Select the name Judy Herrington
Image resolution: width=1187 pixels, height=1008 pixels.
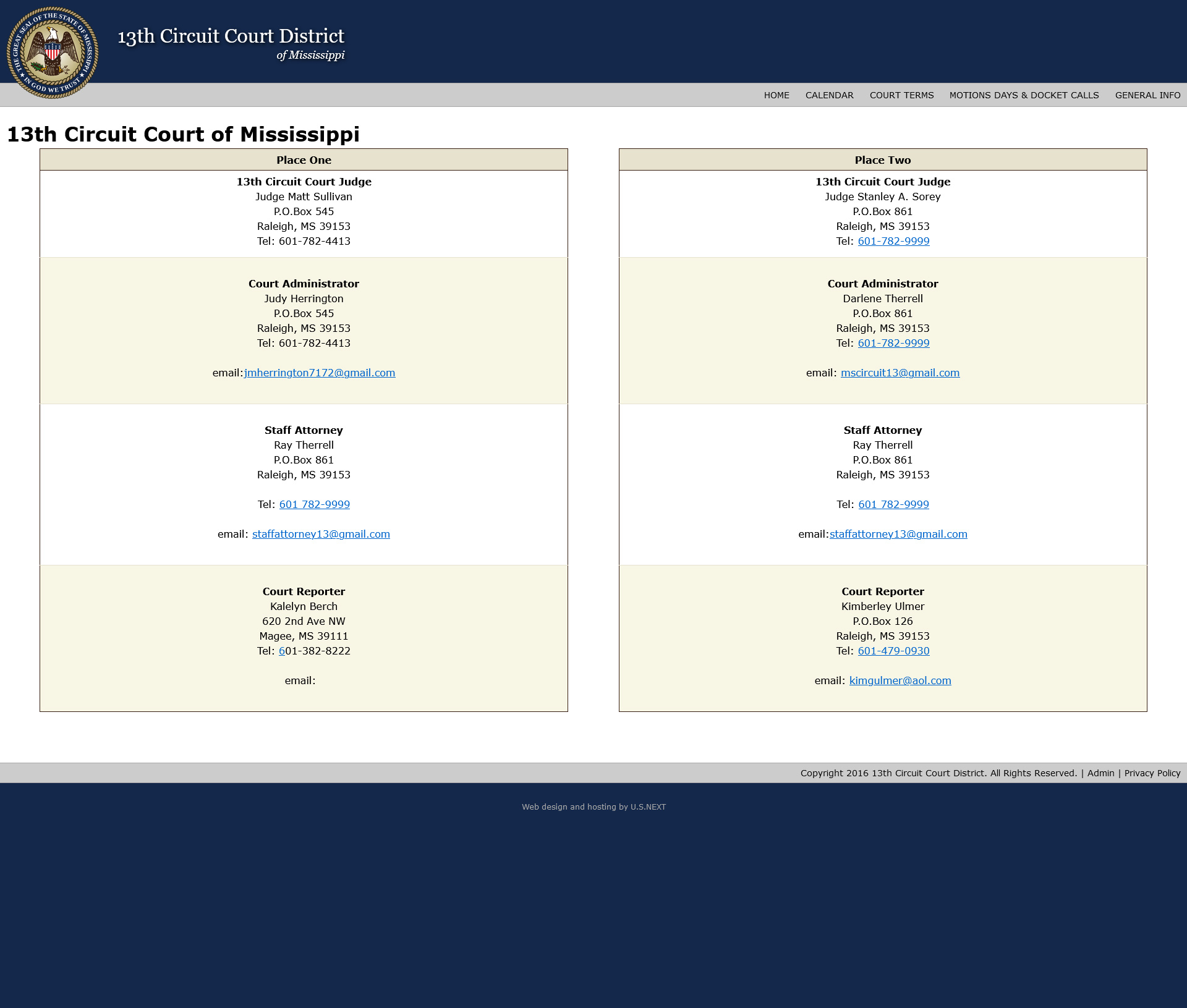(x=304, y=299)
